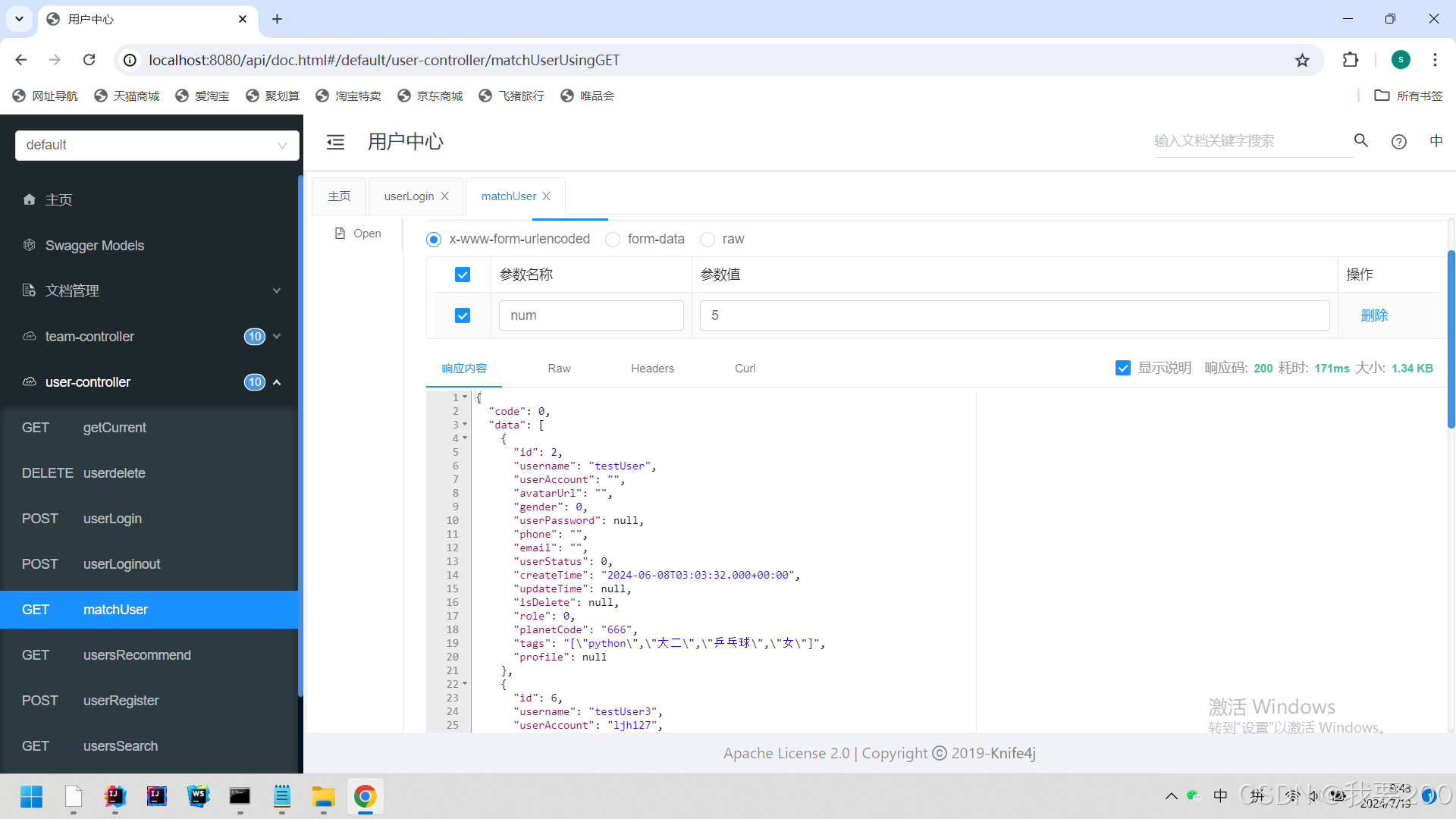Toggle the 显示说明 checkbox
Screen dimensions: 1456x819
1123,368
